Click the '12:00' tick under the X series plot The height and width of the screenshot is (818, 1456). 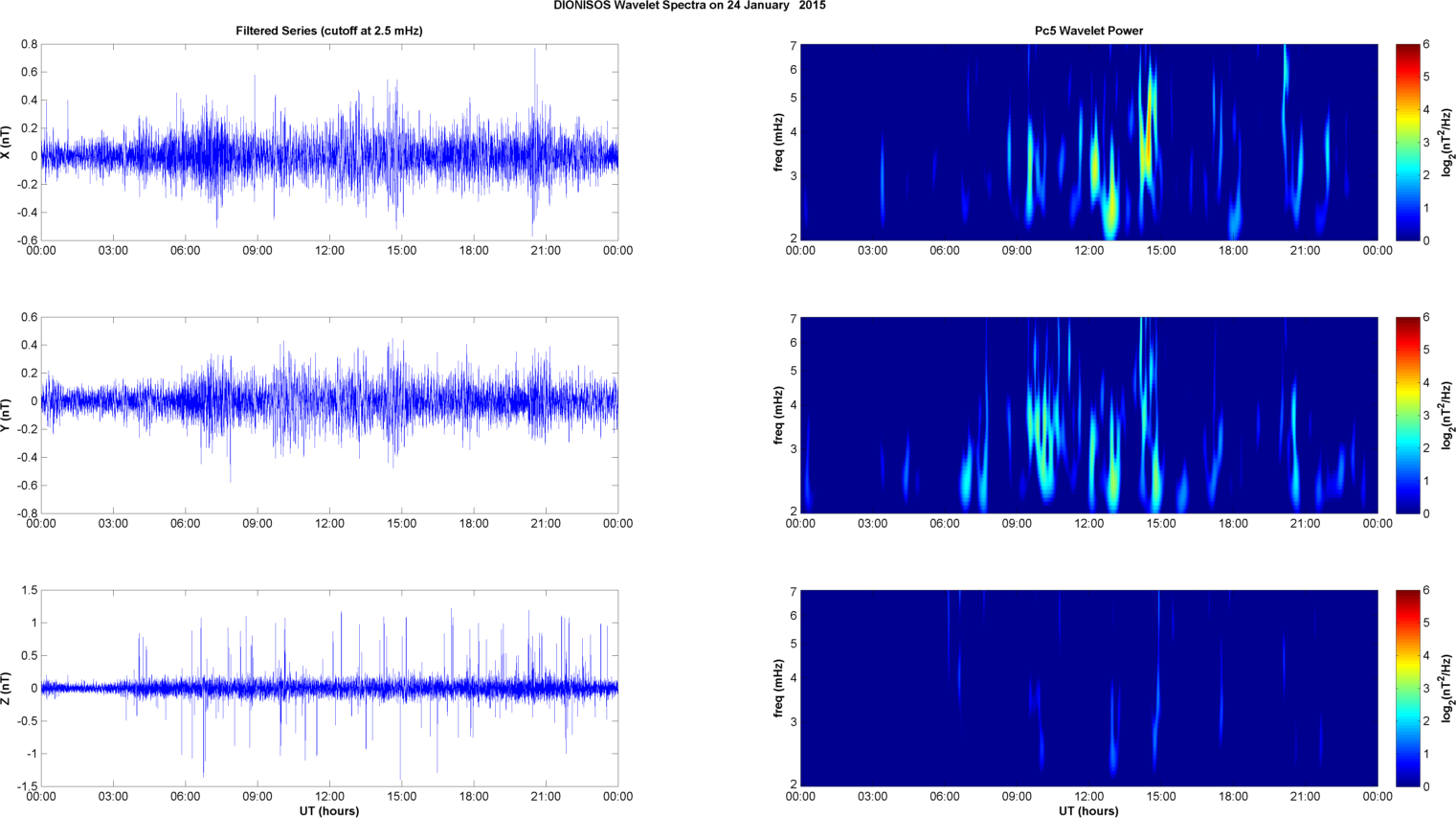pos(329,251)
